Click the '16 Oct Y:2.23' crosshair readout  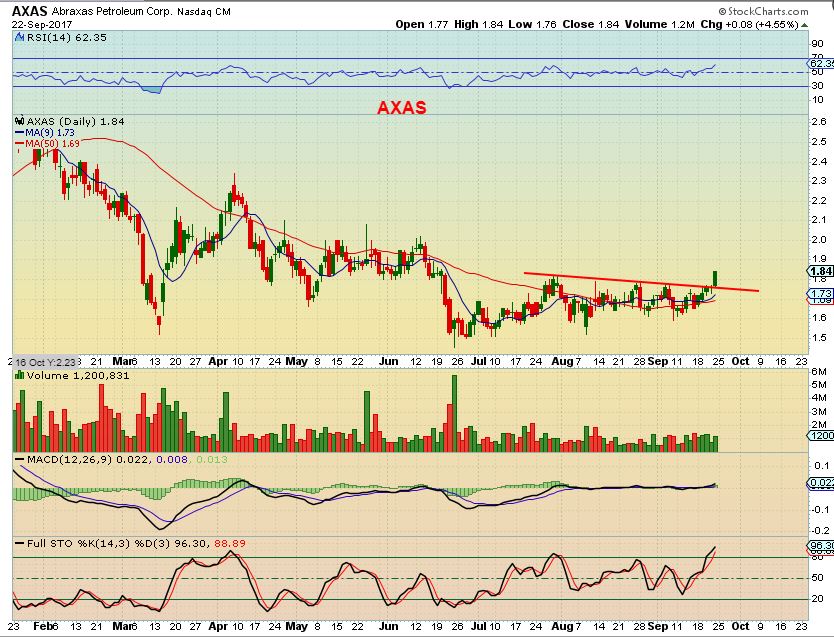point(45,362)
